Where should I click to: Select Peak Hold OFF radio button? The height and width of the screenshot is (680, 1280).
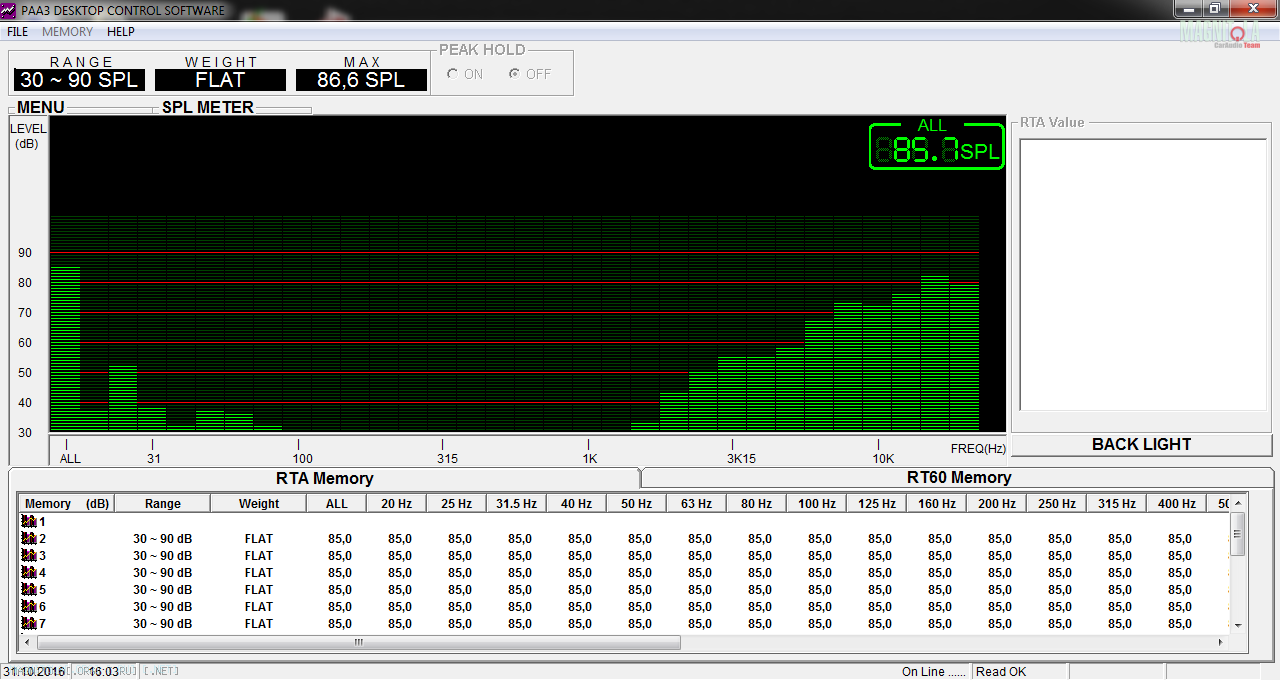tap(514, 74)
